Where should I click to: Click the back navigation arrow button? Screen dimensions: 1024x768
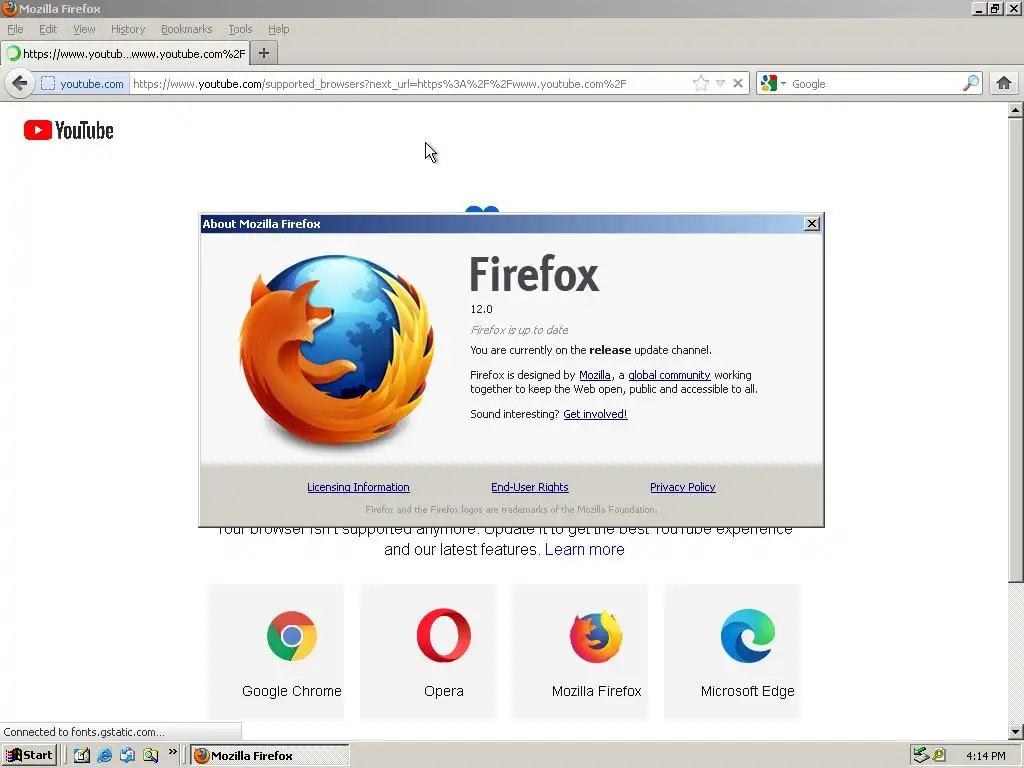[x=20, y=84]
